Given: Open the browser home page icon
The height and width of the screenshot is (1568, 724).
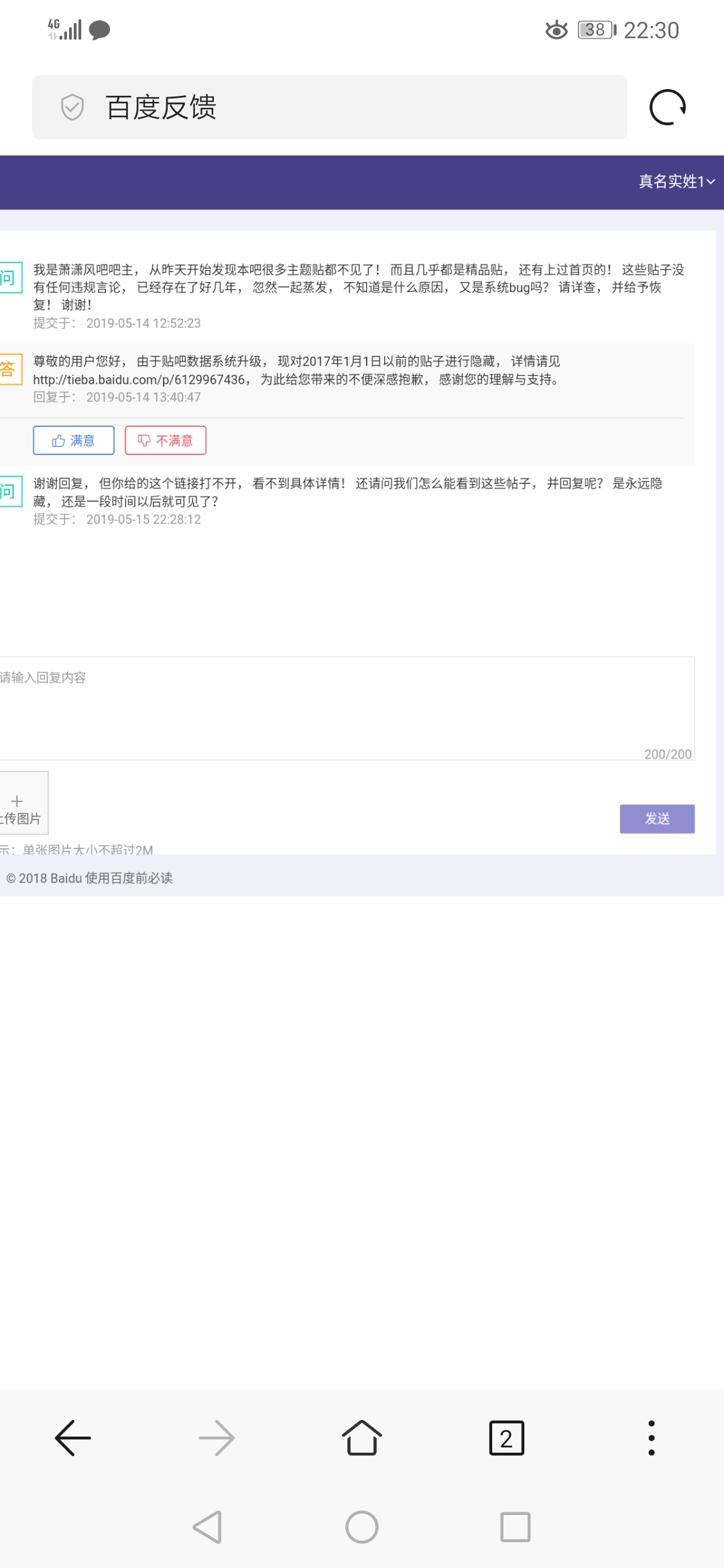Looking at the screenshot, I should pos(362,1438).
